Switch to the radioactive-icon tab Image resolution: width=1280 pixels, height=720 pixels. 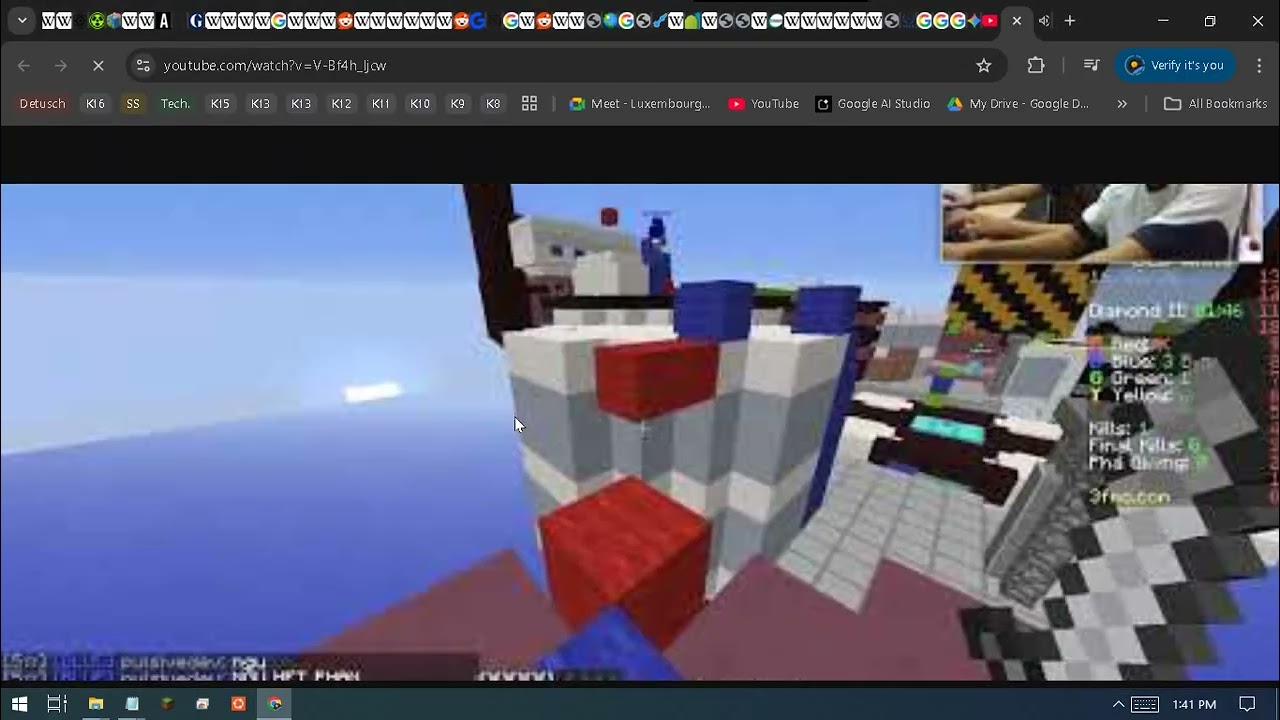click(97, 21)
